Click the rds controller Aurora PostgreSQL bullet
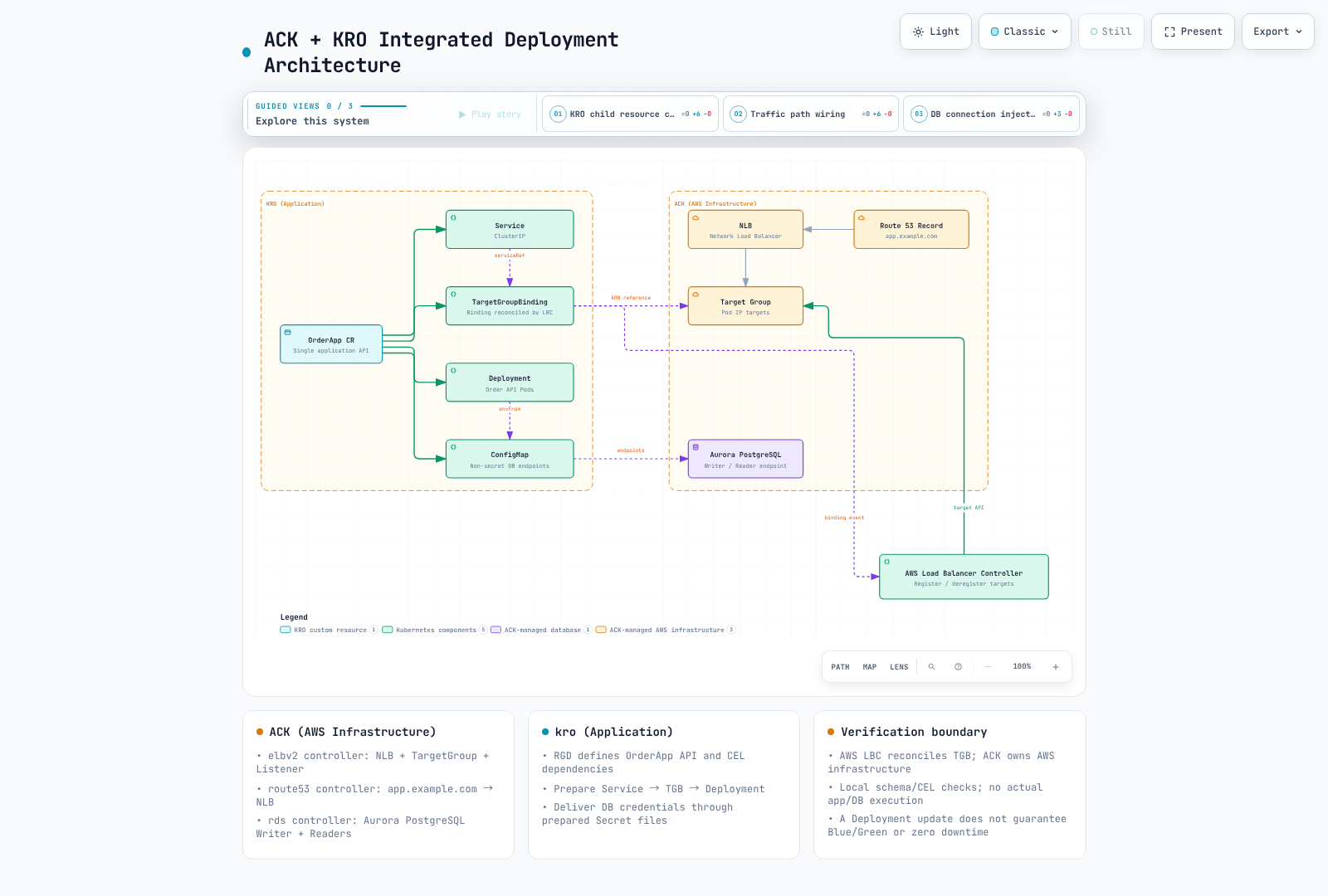Viewport: 1328px width, 896px height. pos(360,827)
